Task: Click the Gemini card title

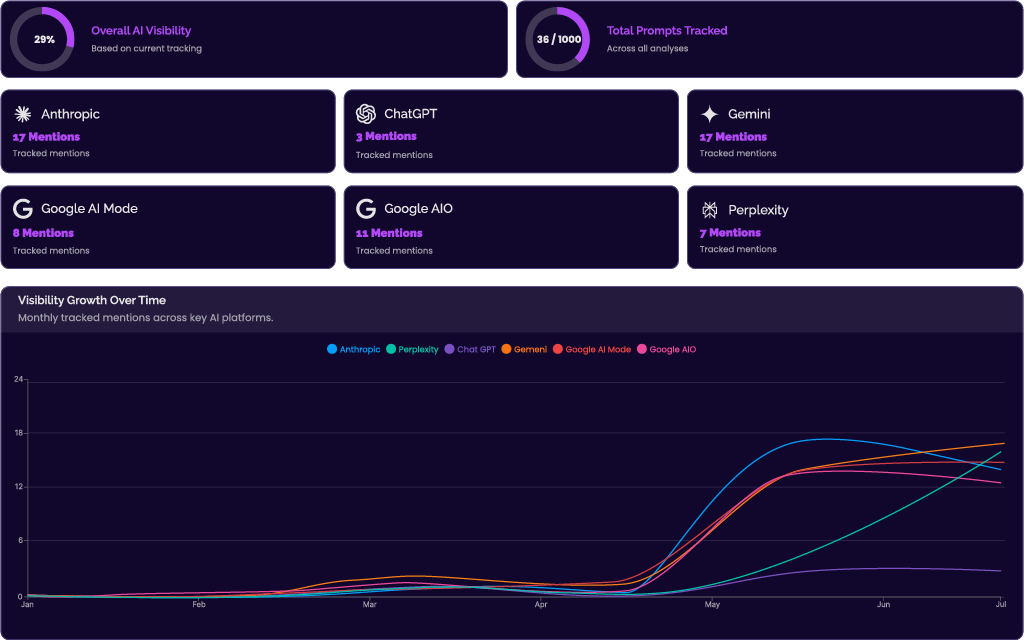Action: click(749, 114)
